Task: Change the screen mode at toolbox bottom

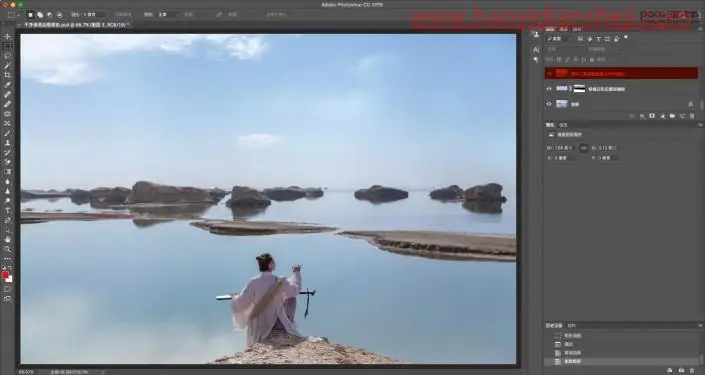Action: pyautogui.click(x=7, y=299)
